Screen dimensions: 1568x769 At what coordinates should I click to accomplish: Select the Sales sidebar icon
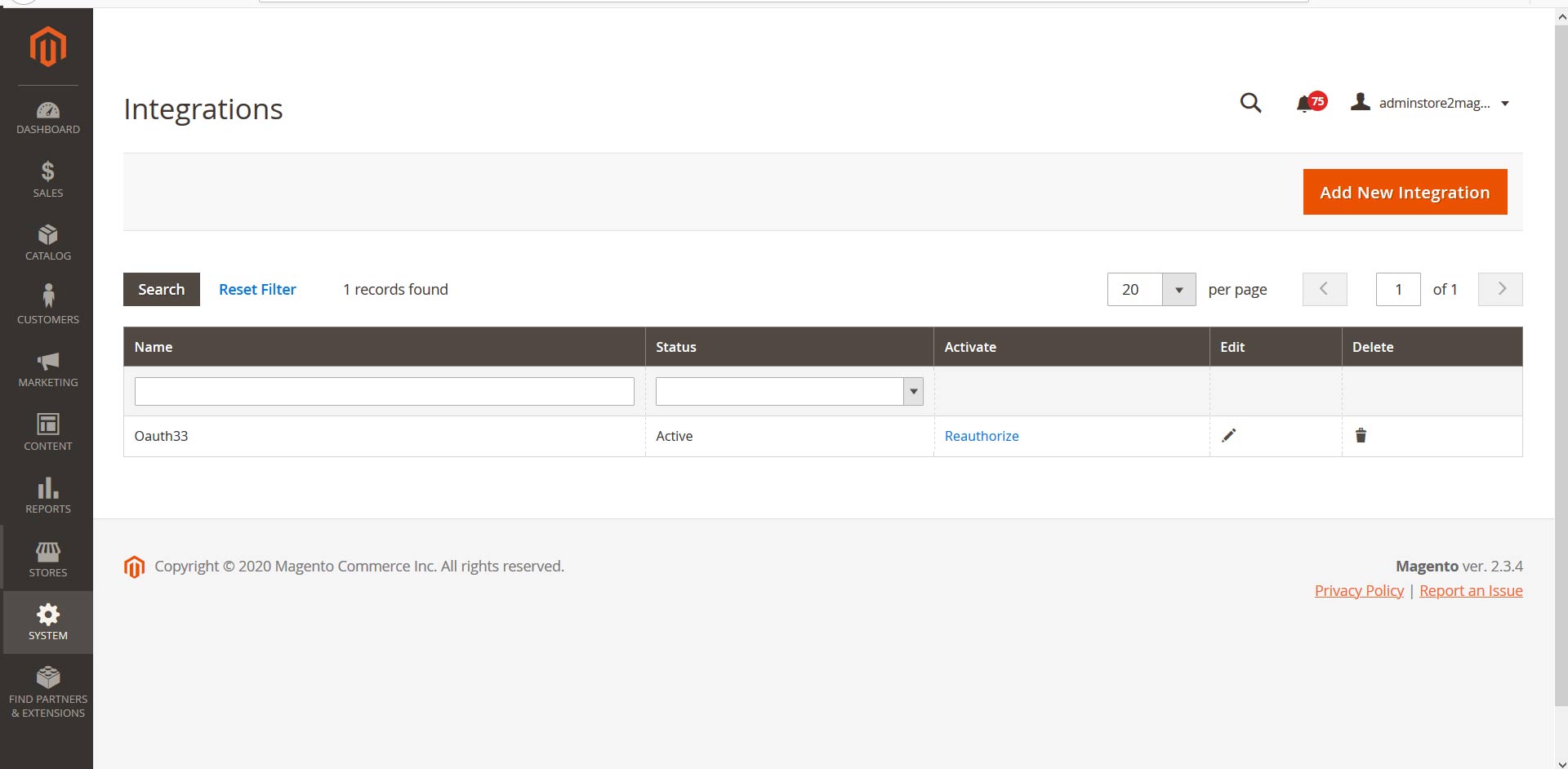[x=47, y=179]
